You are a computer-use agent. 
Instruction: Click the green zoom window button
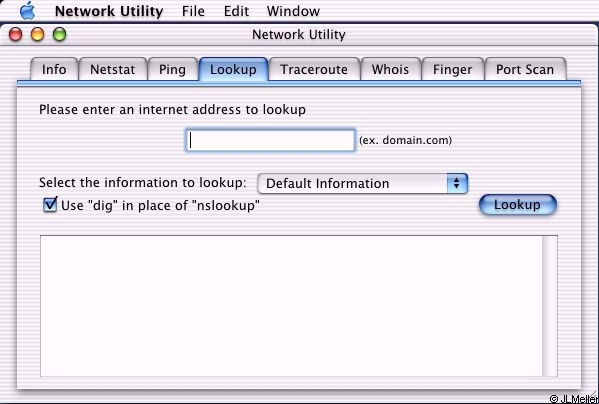pyautogui.click(x=60, y=34)
